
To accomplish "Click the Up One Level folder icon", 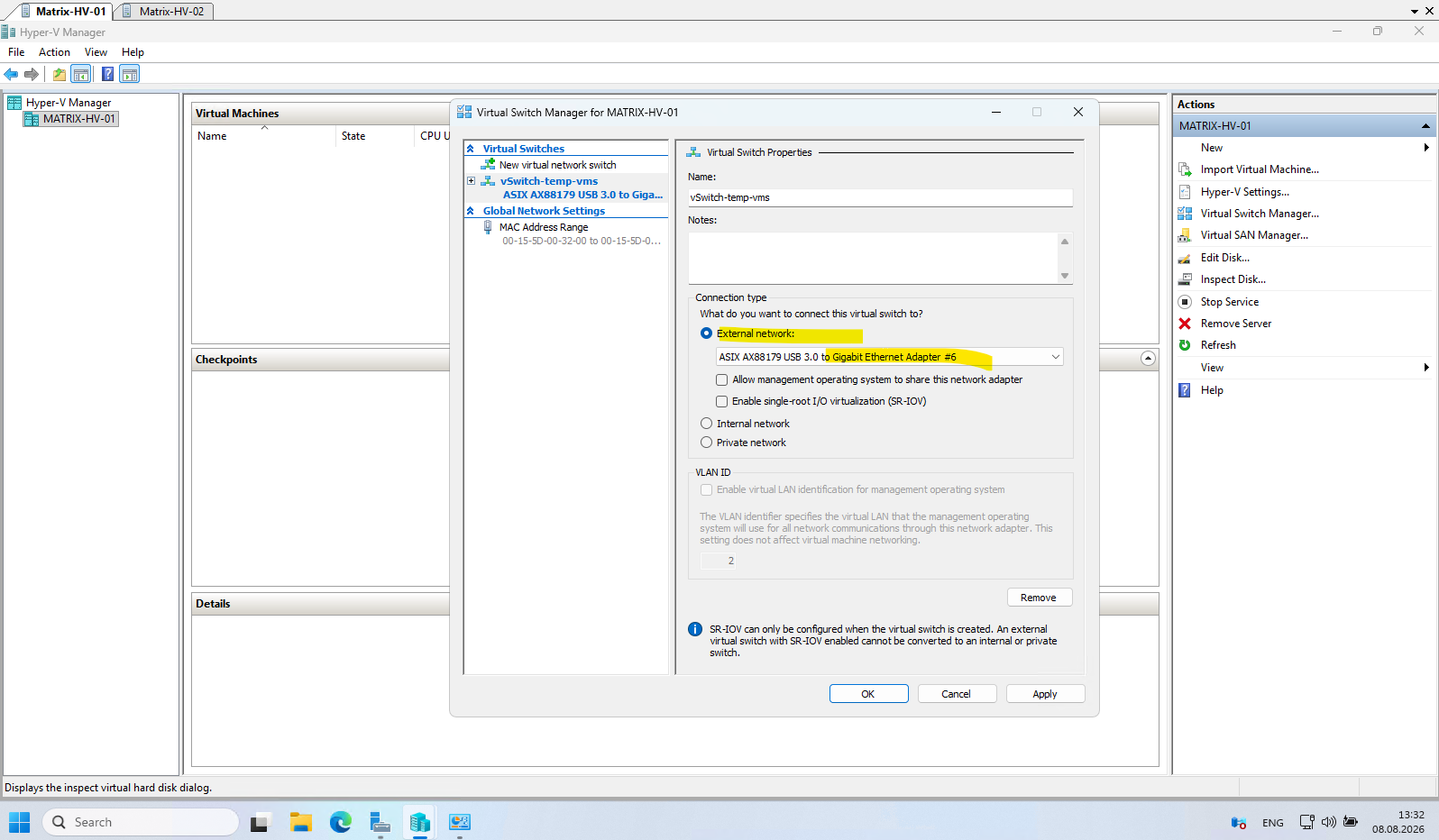I will pos(60,74).
